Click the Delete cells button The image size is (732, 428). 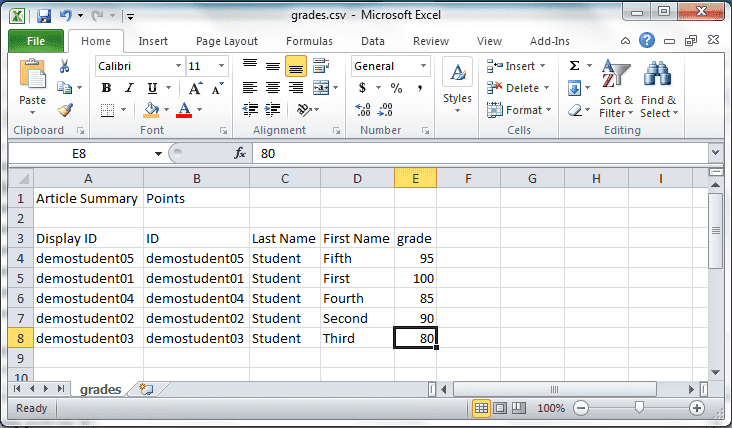pos(518,88)
